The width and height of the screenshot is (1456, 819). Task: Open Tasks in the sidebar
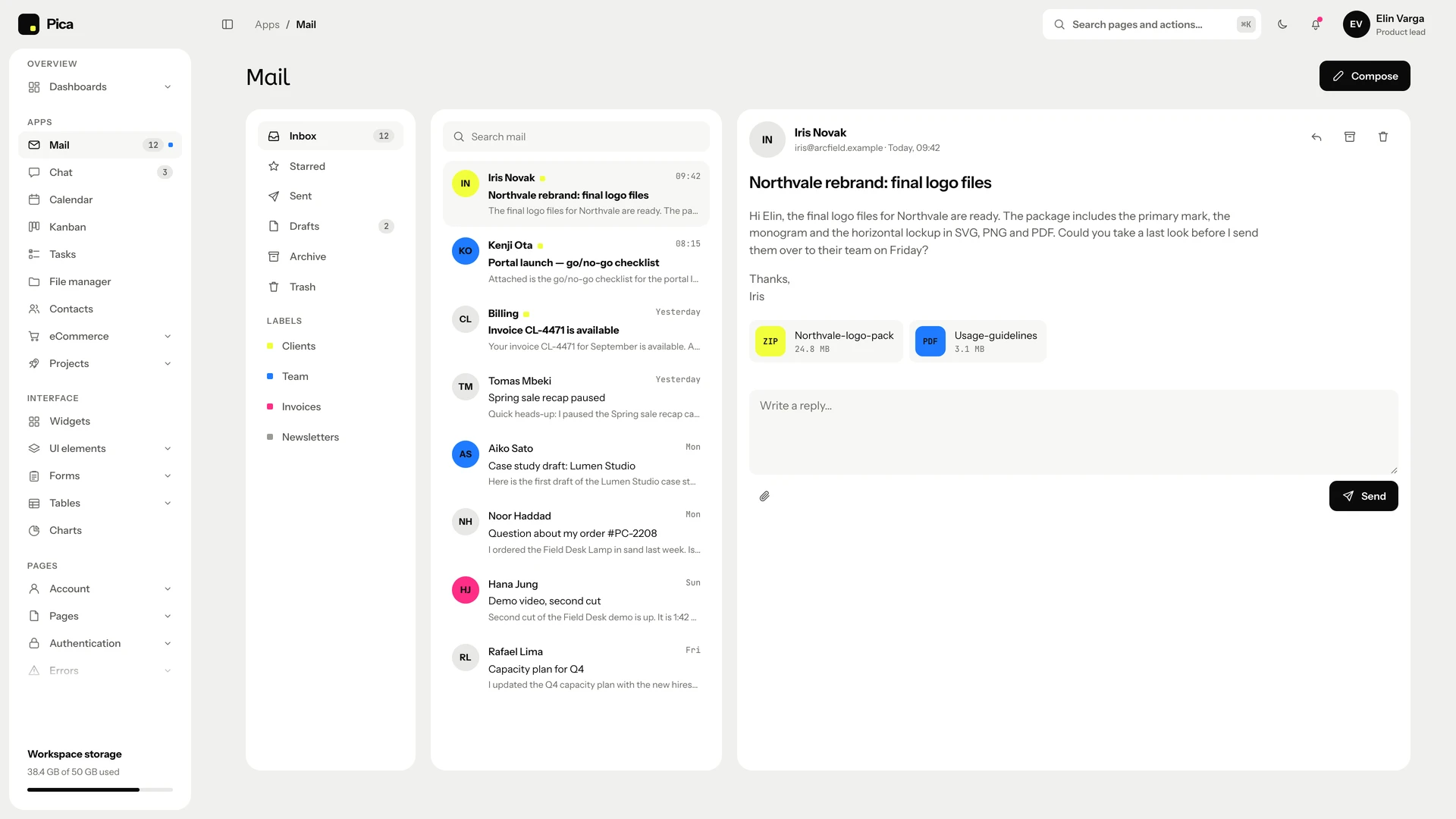(100, 254)
